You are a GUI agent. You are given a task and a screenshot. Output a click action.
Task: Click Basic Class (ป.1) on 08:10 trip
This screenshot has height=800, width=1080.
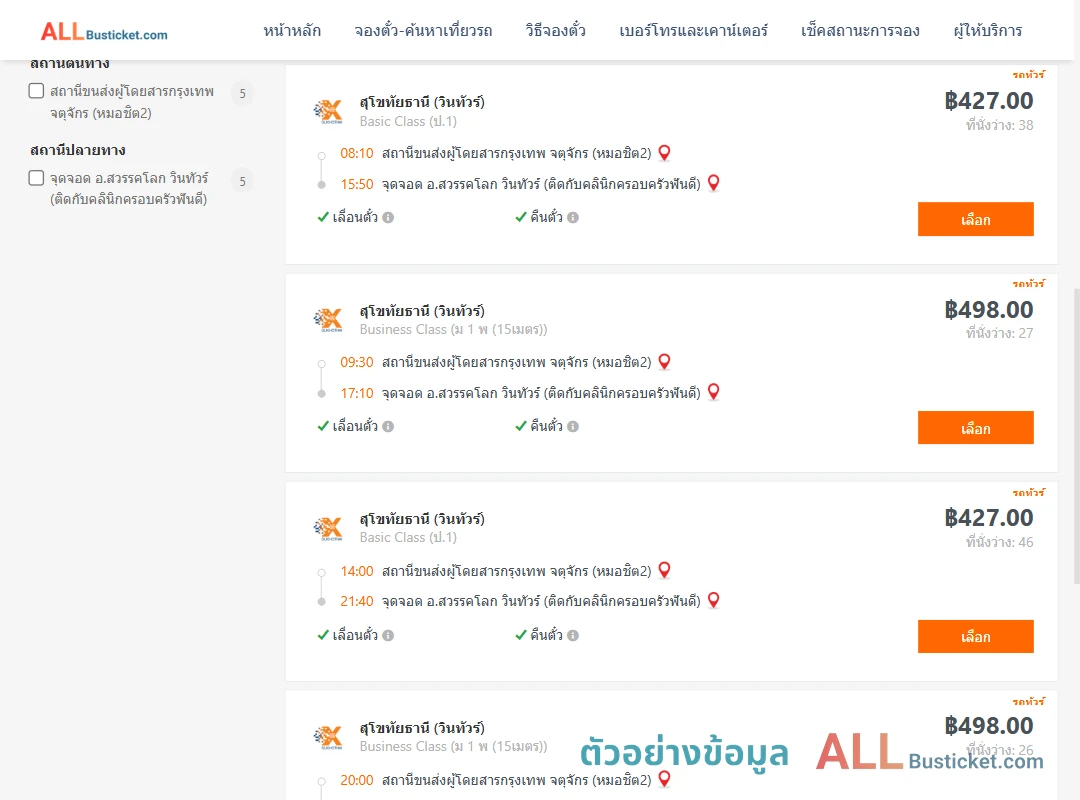pos(408,121)
